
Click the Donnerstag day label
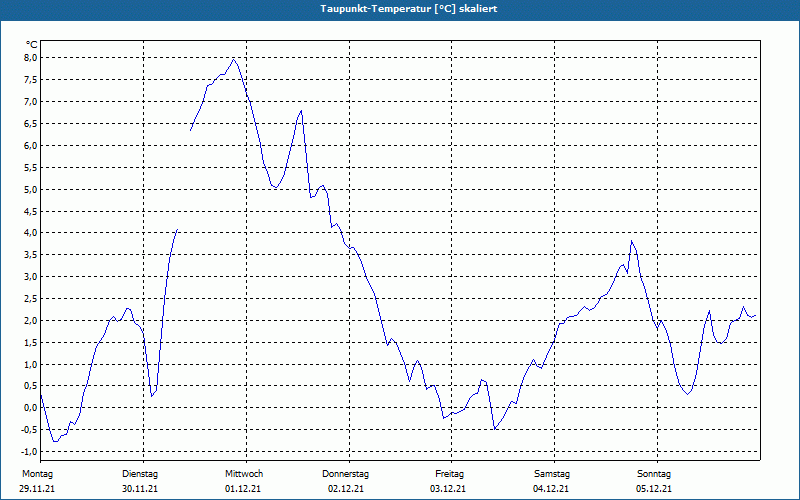tap(345, 474)
